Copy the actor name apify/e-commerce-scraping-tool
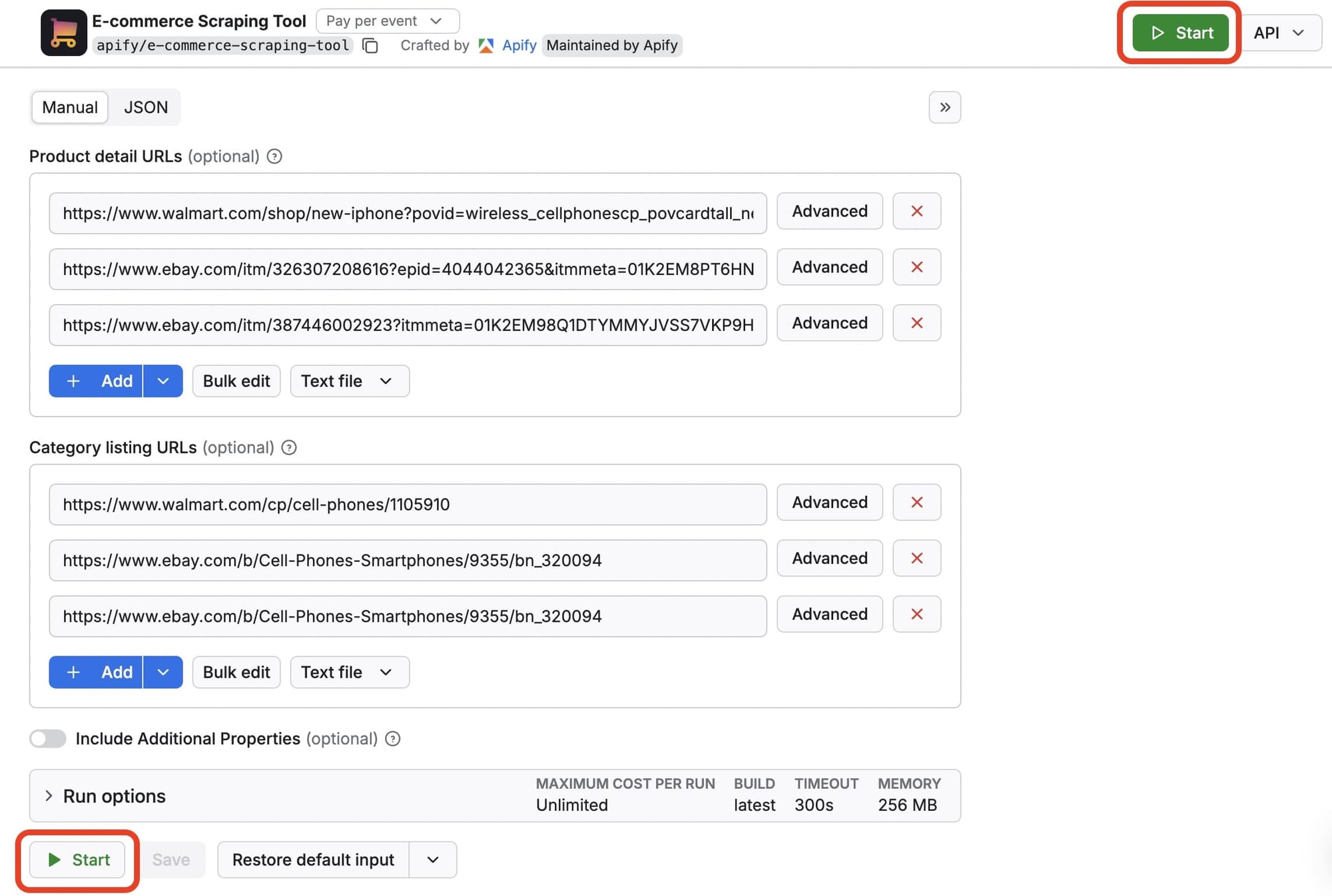Image resolution: width=1332 pixels, height=896 pixels. point(370,45)
